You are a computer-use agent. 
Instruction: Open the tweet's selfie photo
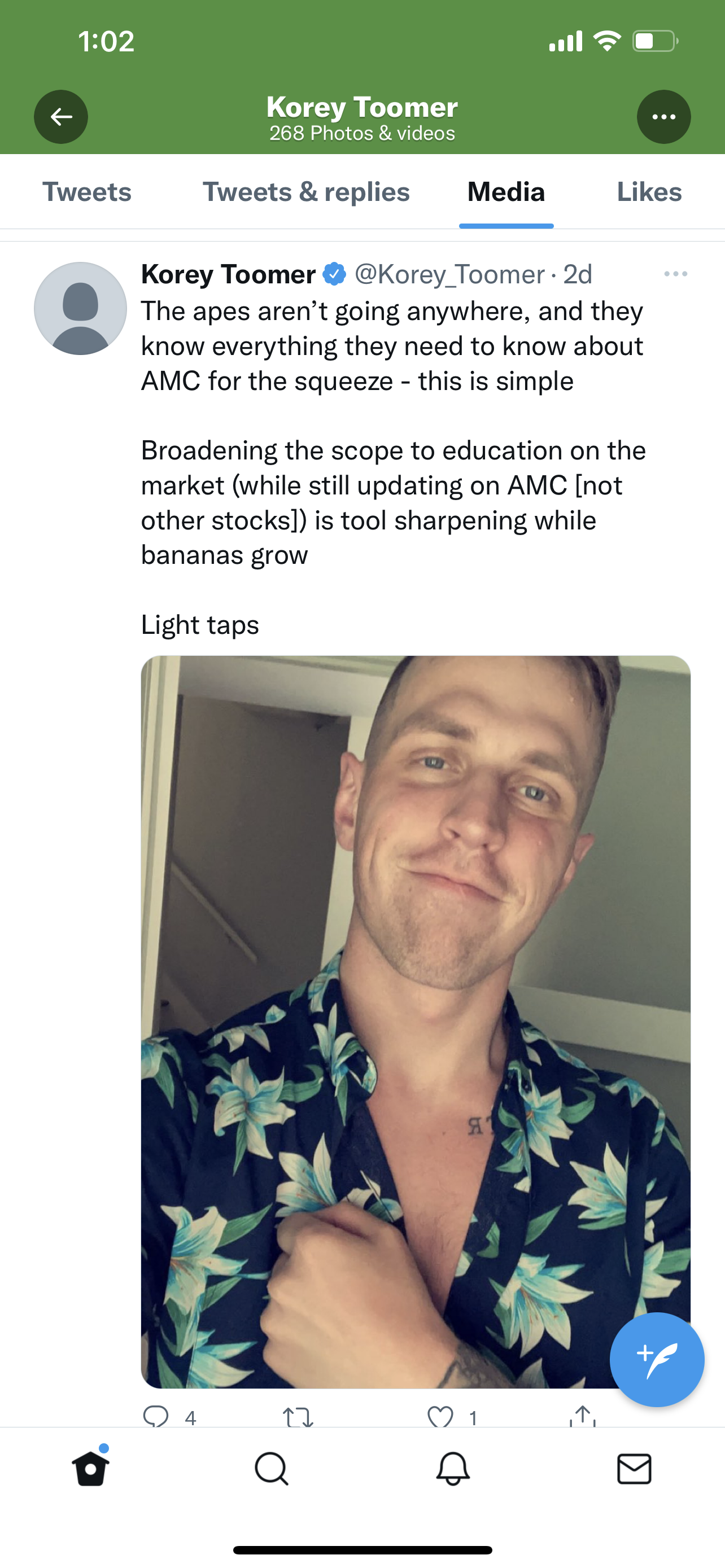coord(416,1022)
